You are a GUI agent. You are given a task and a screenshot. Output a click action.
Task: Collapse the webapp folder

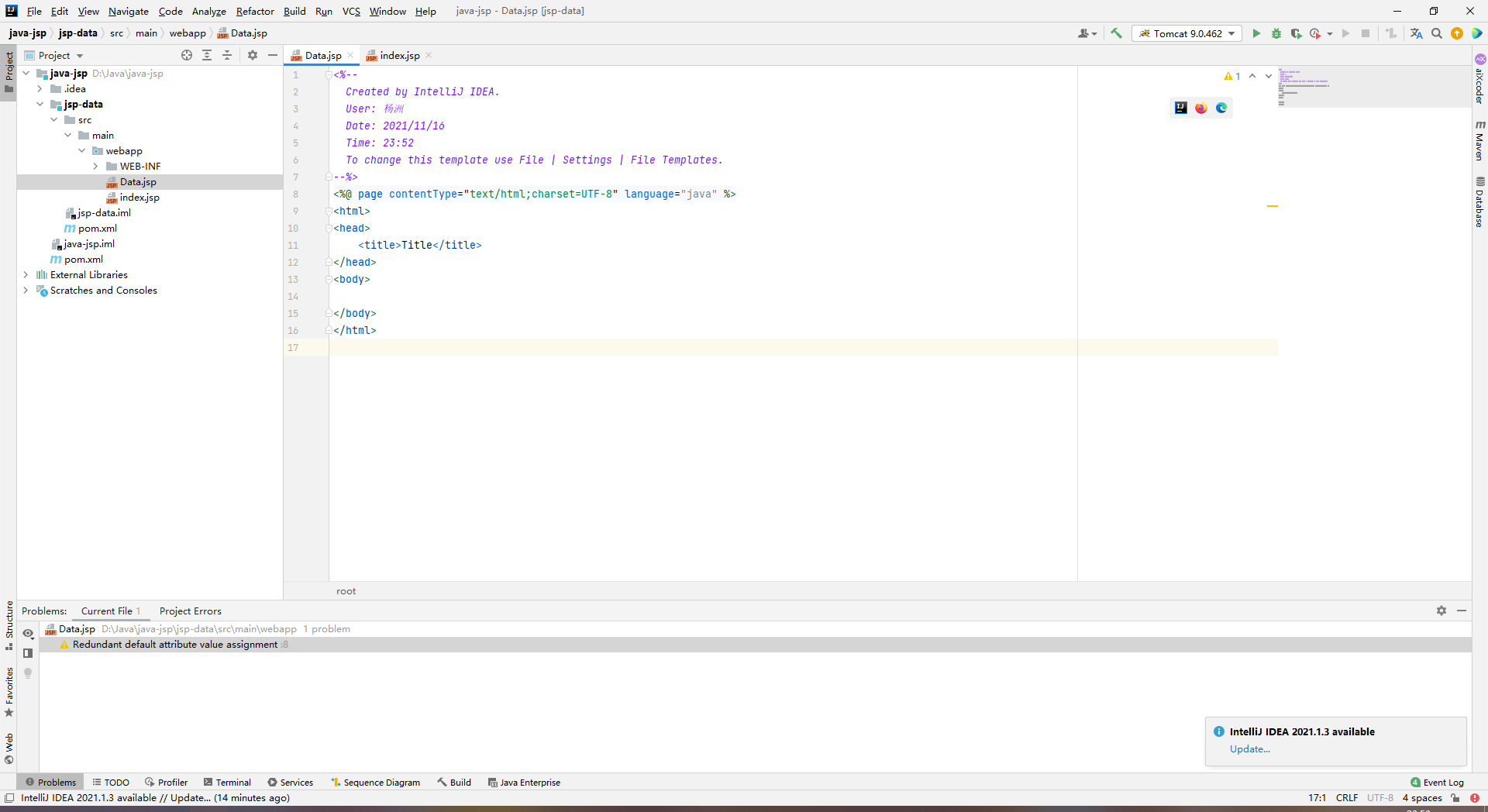click(x=81, y=151)
